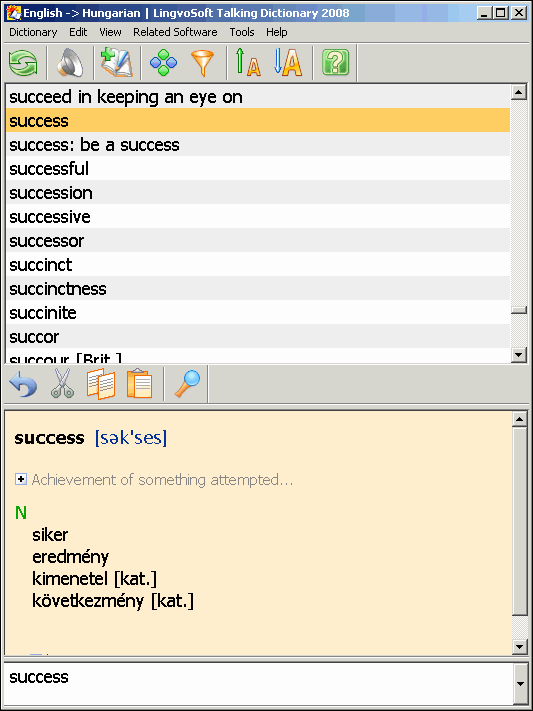
Task: Select 'succession' entry in the list
Action: pyautogui.click(x=258, y=193)
